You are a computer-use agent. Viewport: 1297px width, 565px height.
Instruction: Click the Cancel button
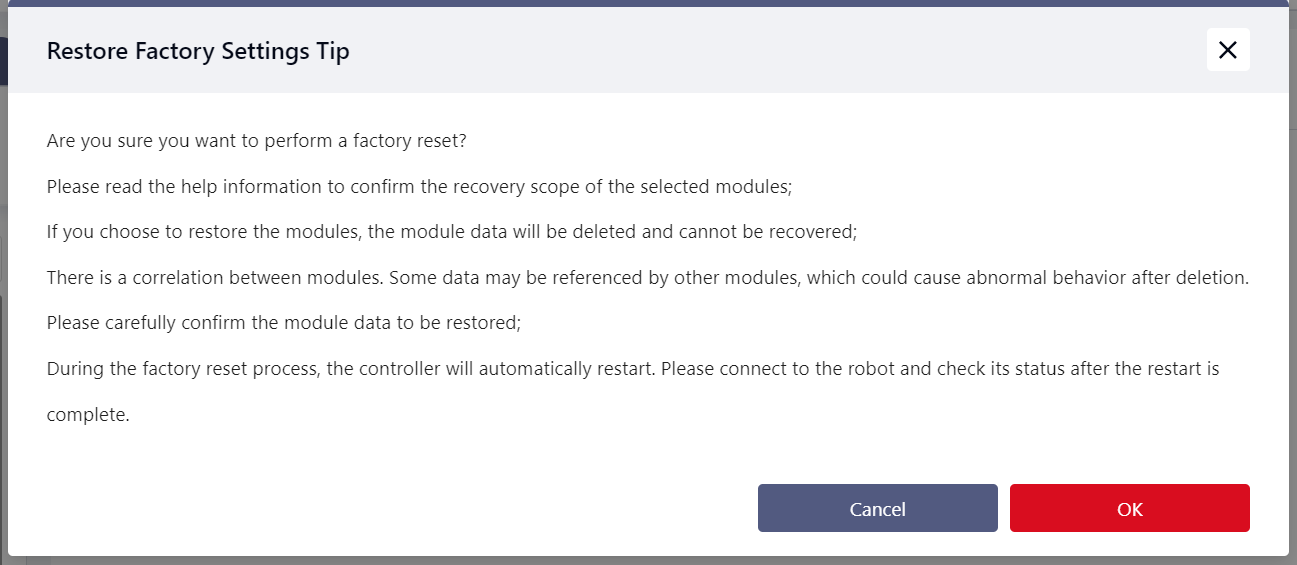pos(877,509)
